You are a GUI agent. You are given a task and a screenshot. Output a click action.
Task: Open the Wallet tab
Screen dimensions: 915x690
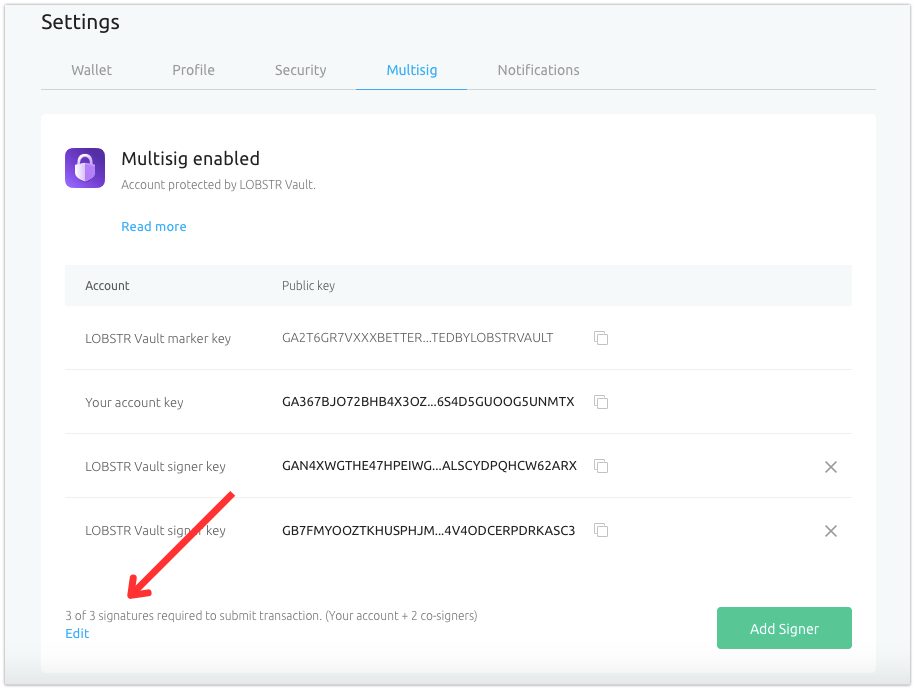click(92, 70)
